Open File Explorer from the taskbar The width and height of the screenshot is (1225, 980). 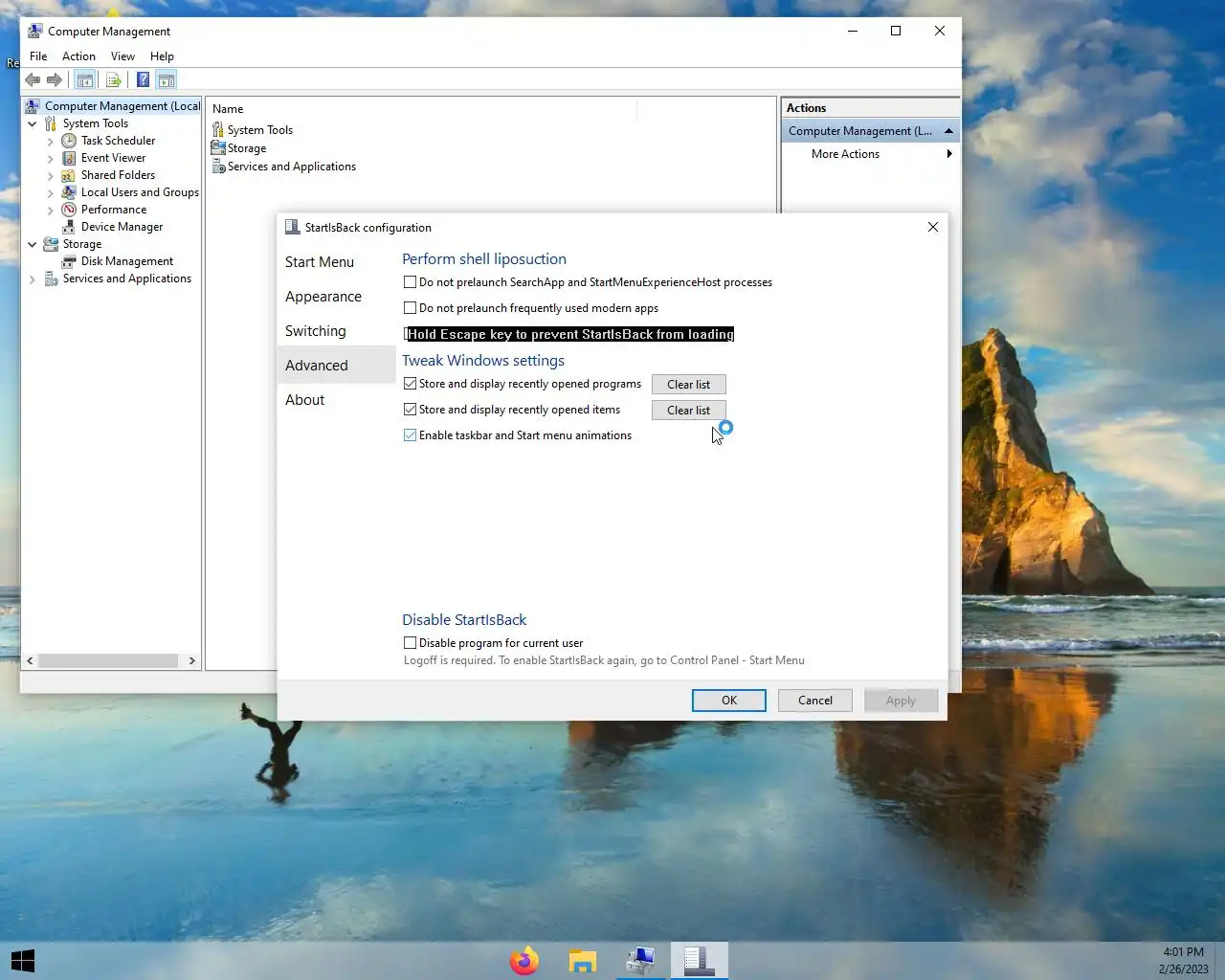tap(583, 960)
